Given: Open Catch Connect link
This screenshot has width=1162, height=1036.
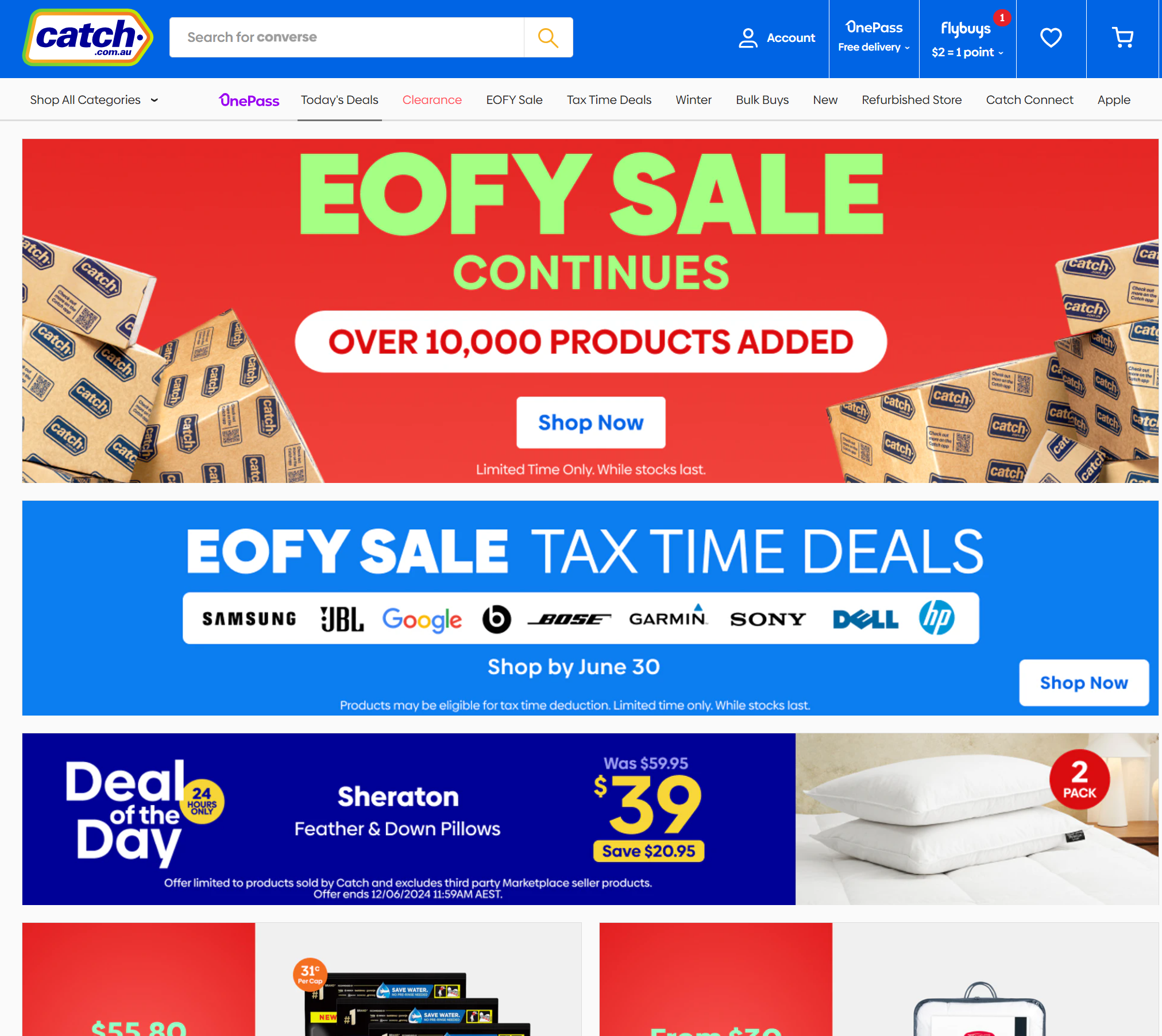Looking at the screenshot, I should click(x=1029, y=100).
